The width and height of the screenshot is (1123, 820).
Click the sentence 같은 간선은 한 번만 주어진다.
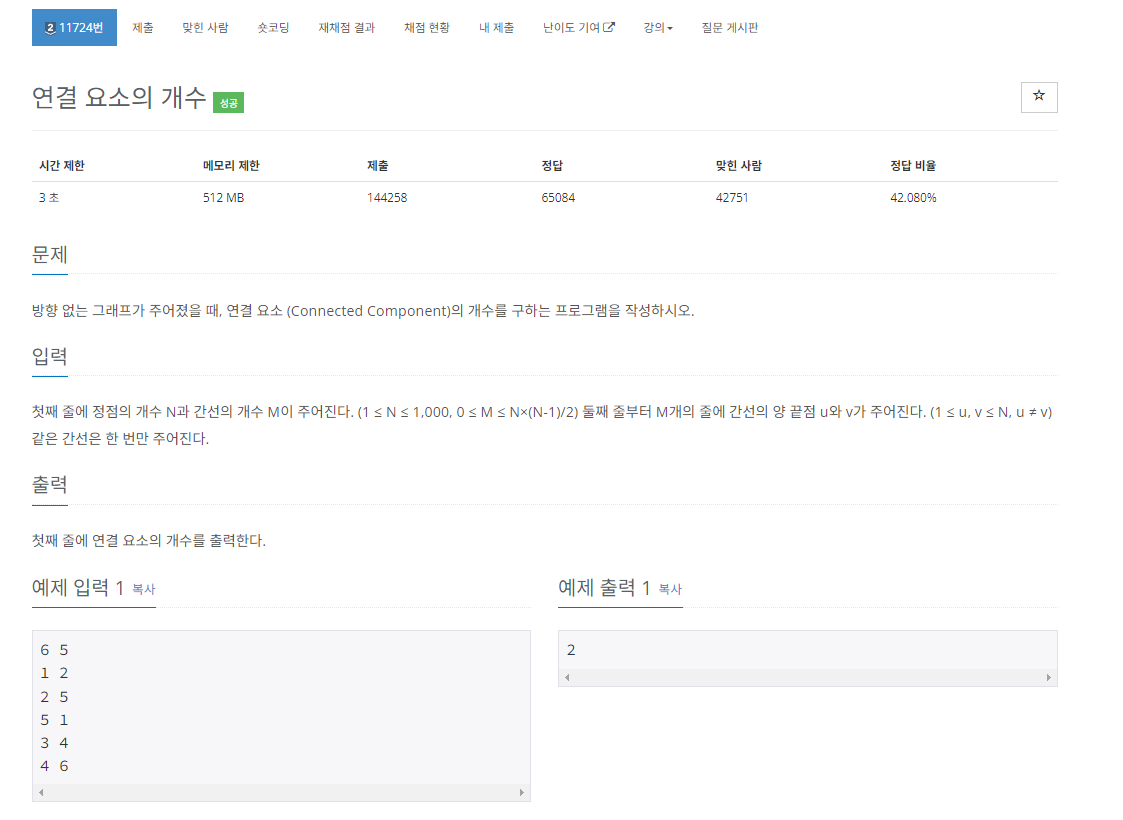(x=120, y=438)
